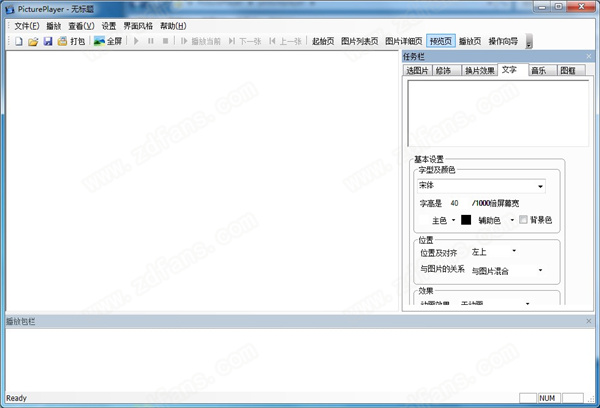Click the PicturePlayer title bar app icon
Viewport: 600px width, 408px height.
(x=10, y=9)
